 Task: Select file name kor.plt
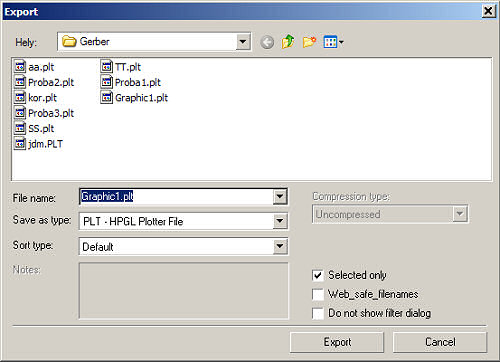click(x=42, y=98)
